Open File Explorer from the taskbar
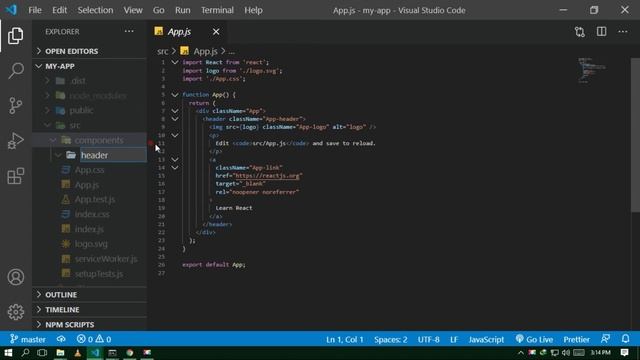This screenshot has width=640, height=360. pos(60,353)
